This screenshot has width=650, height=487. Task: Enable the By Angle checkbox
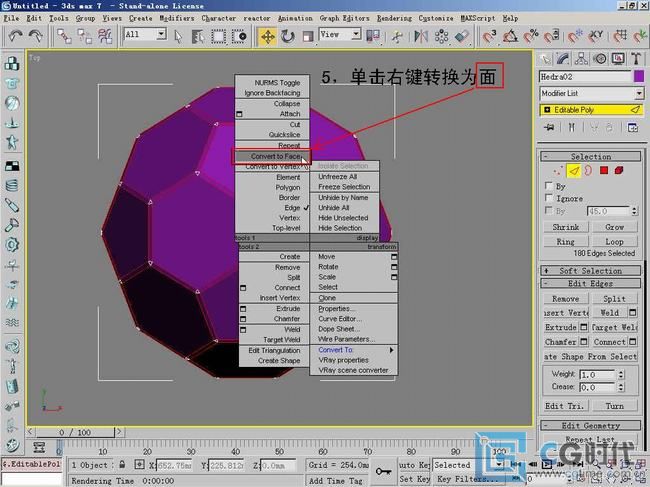(x=548, y=211)
